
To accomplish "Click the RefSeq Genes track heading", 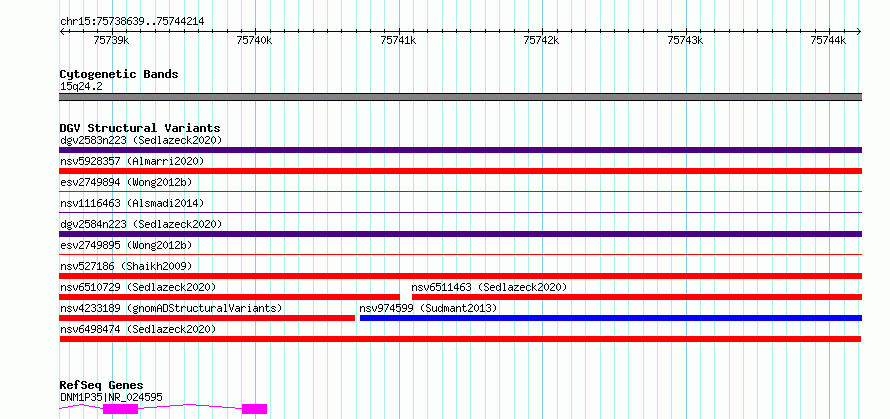I will (102, 385).
